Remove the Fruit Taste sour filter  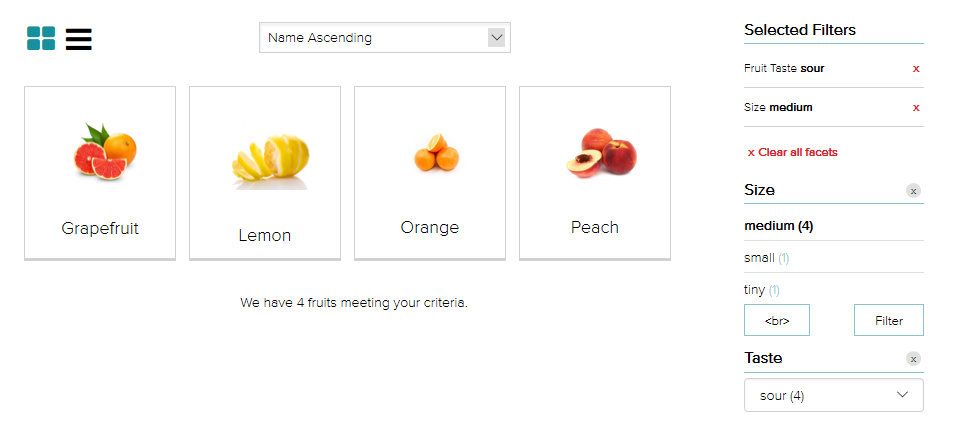pos(916,69)
